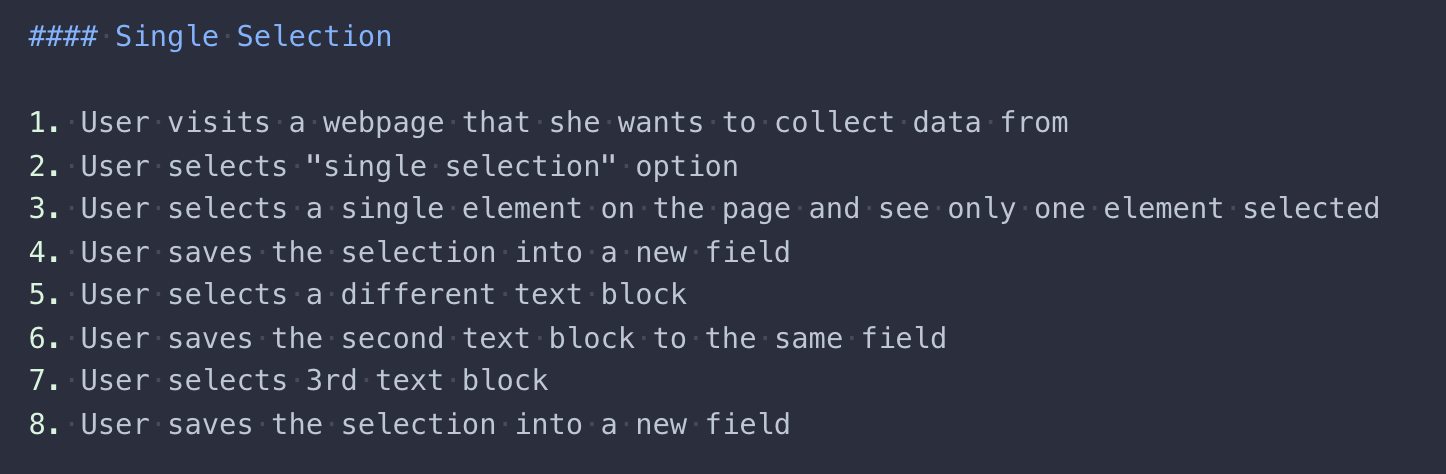Click the word "collect" in step 1
This screenshot has width=1446, height=474.
coord(835,123)
